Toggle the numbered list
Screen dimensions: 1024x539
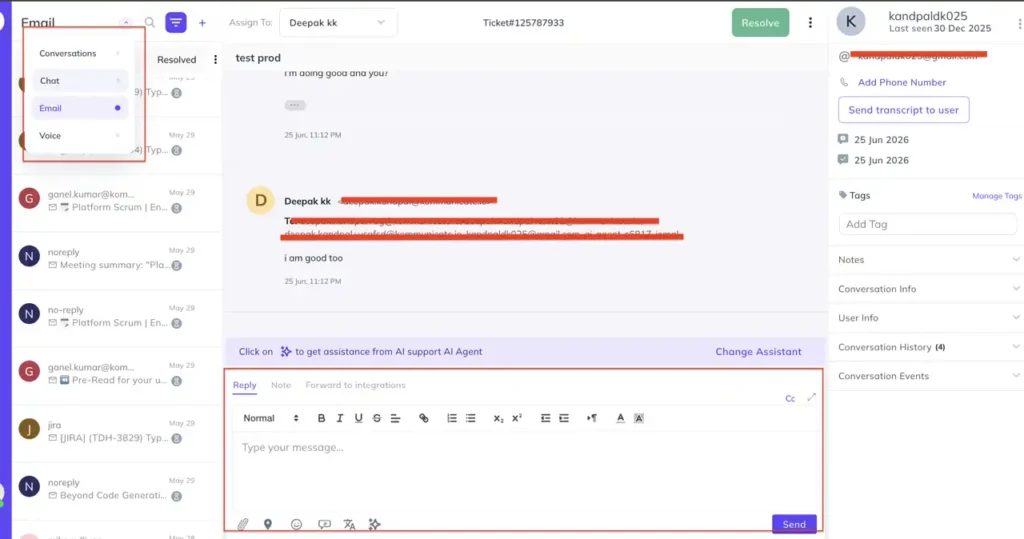(x=452, y=418)
